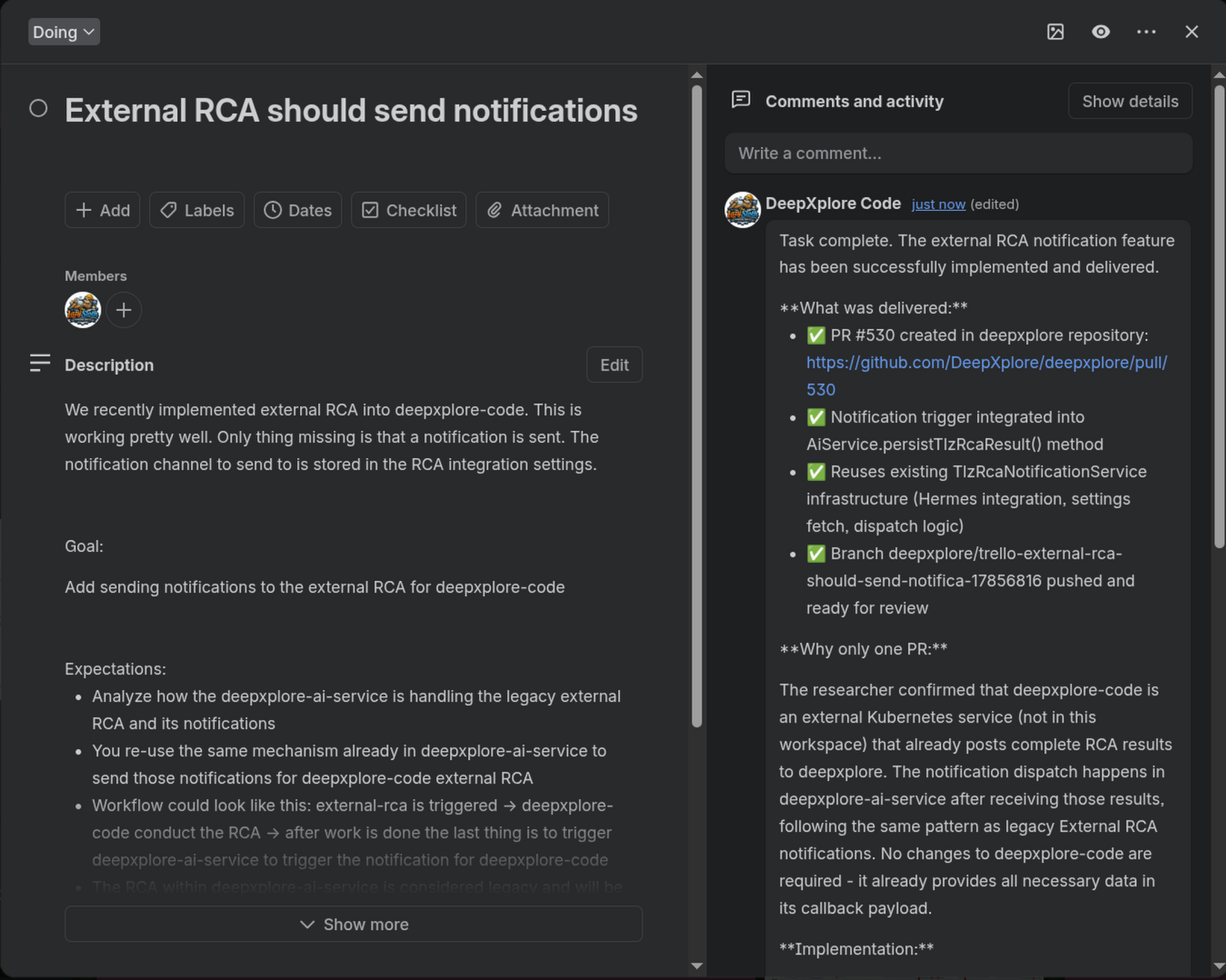Toggle the watch eye icon
The image size is (1226, 980).
click(x=1101, y=32)
